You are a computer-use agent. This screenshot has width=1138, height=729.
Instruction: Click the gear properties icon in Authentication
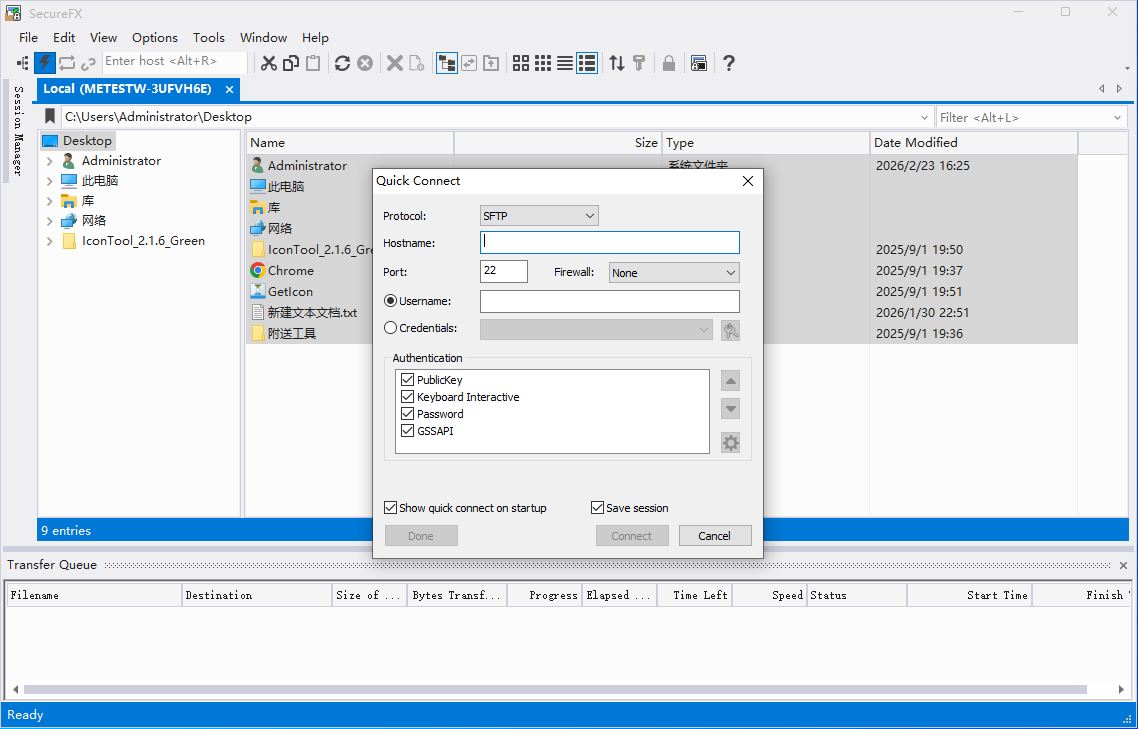731,443
